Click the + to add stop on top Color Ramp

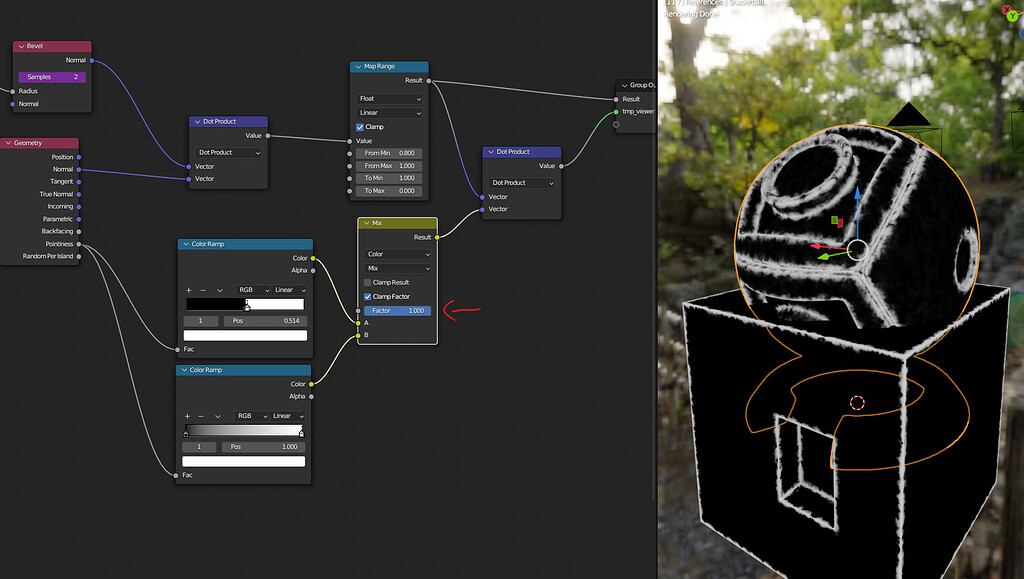pos(188,289)
